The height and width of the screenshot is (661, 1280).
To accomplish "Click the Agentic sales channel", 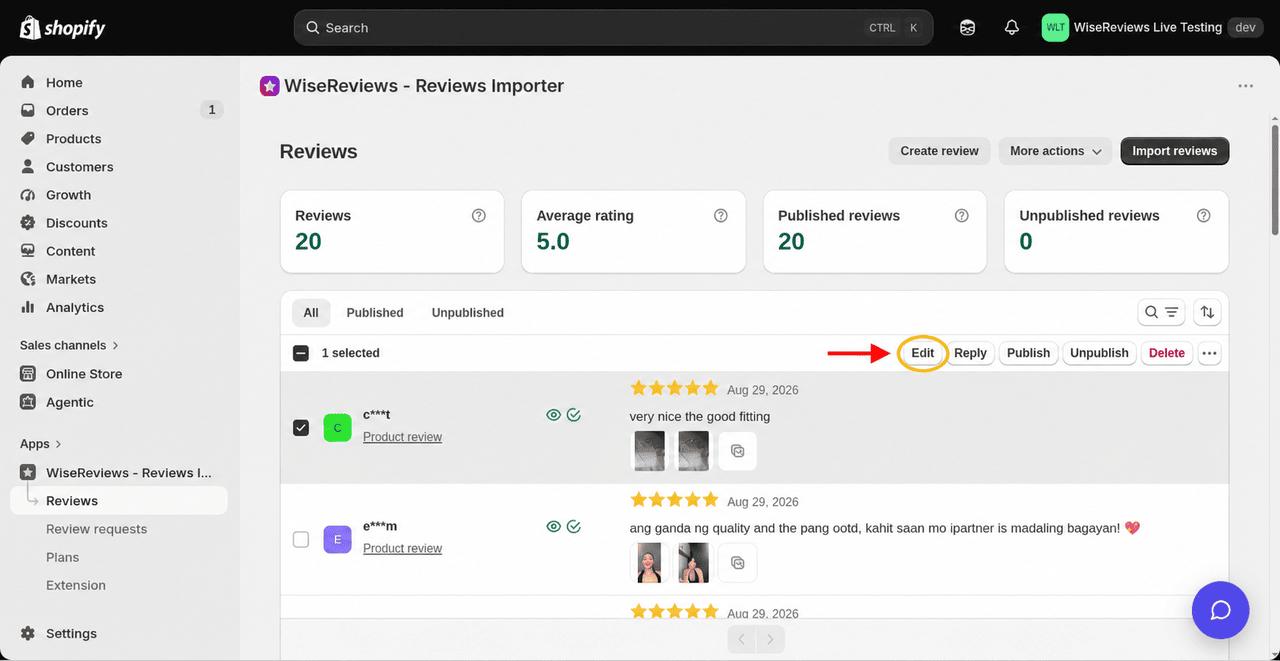I will coord(70,402).
